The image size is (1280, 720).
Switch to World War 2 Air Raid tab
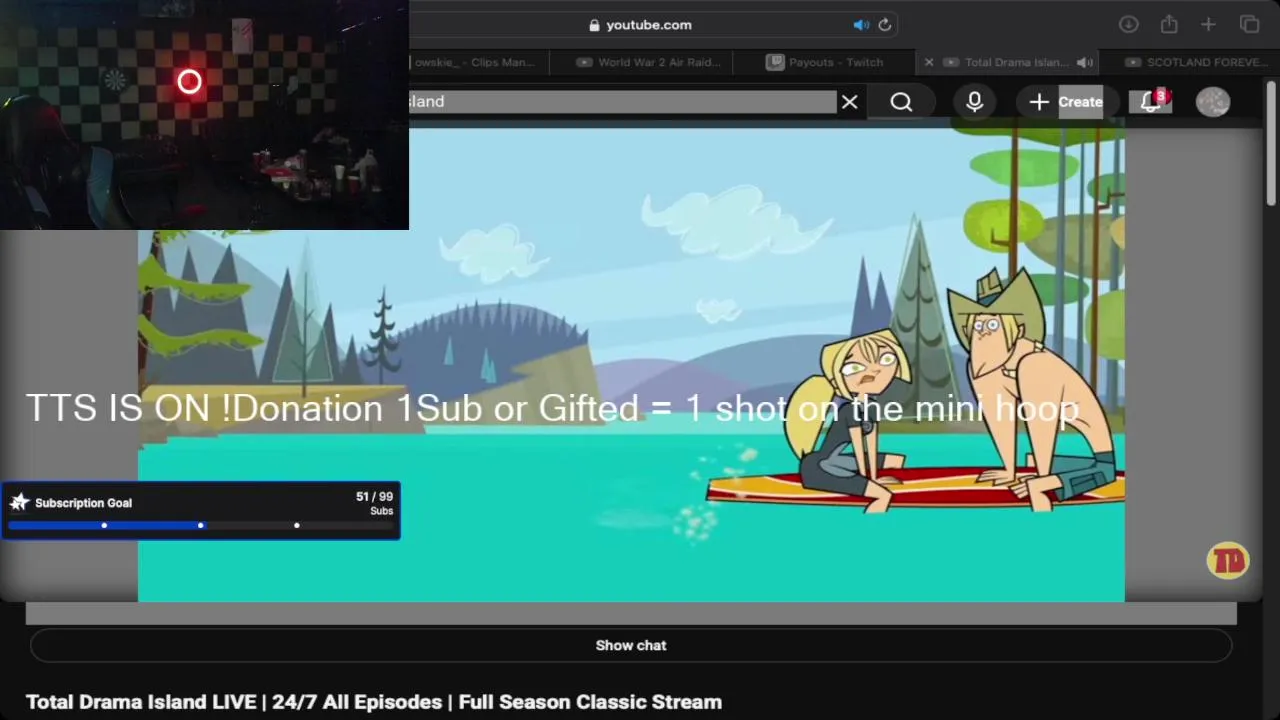point(648,62)
